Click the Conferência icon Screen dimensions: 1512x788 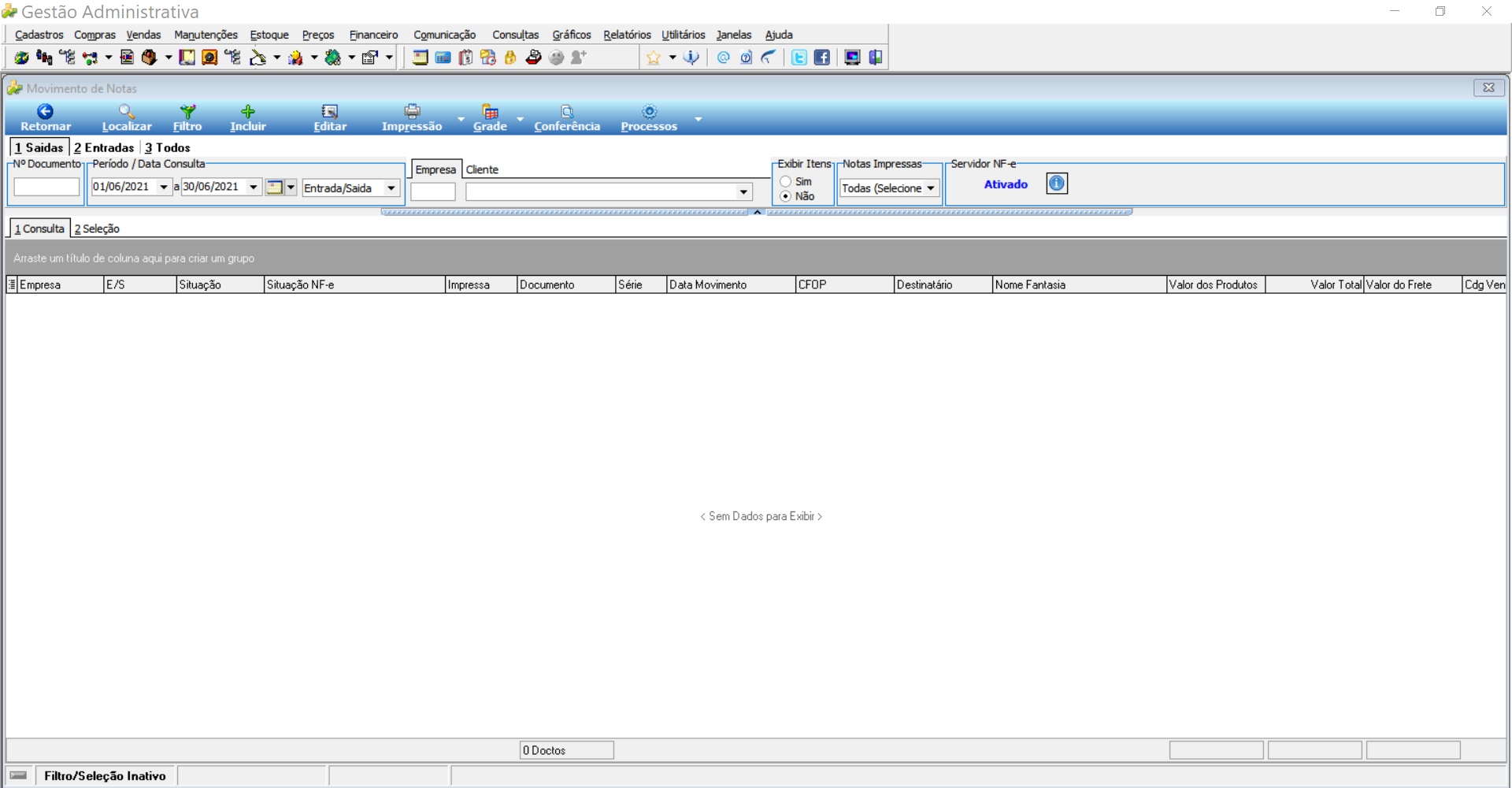(x=567, y=112)
